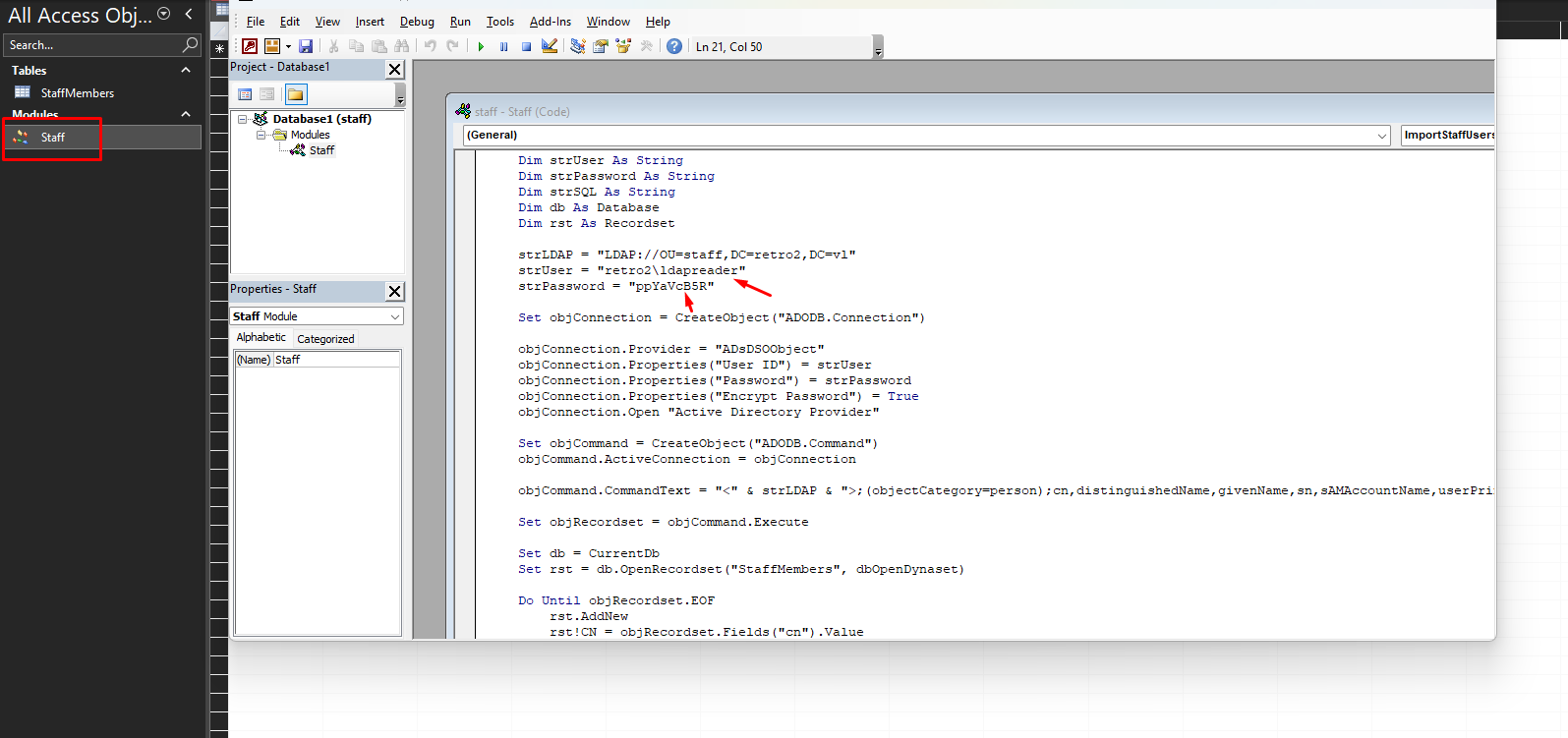Collapse navigation pane with shutter chevron

(189, 14)
